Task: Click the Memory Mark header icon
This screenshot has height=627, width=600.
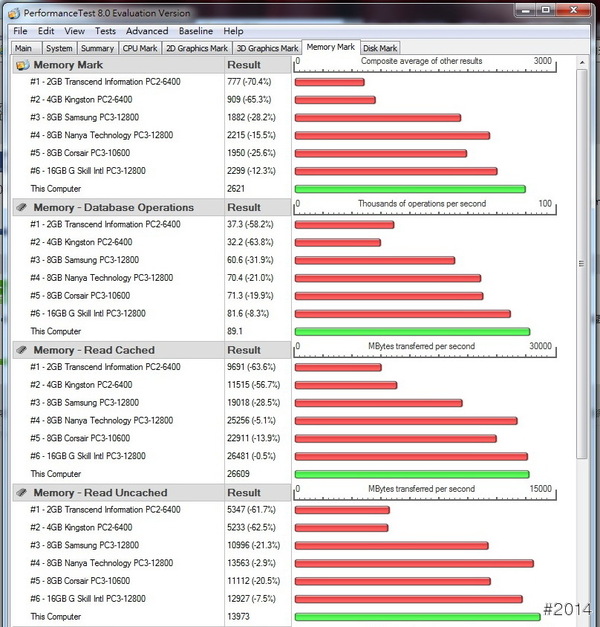Action: 22,65
